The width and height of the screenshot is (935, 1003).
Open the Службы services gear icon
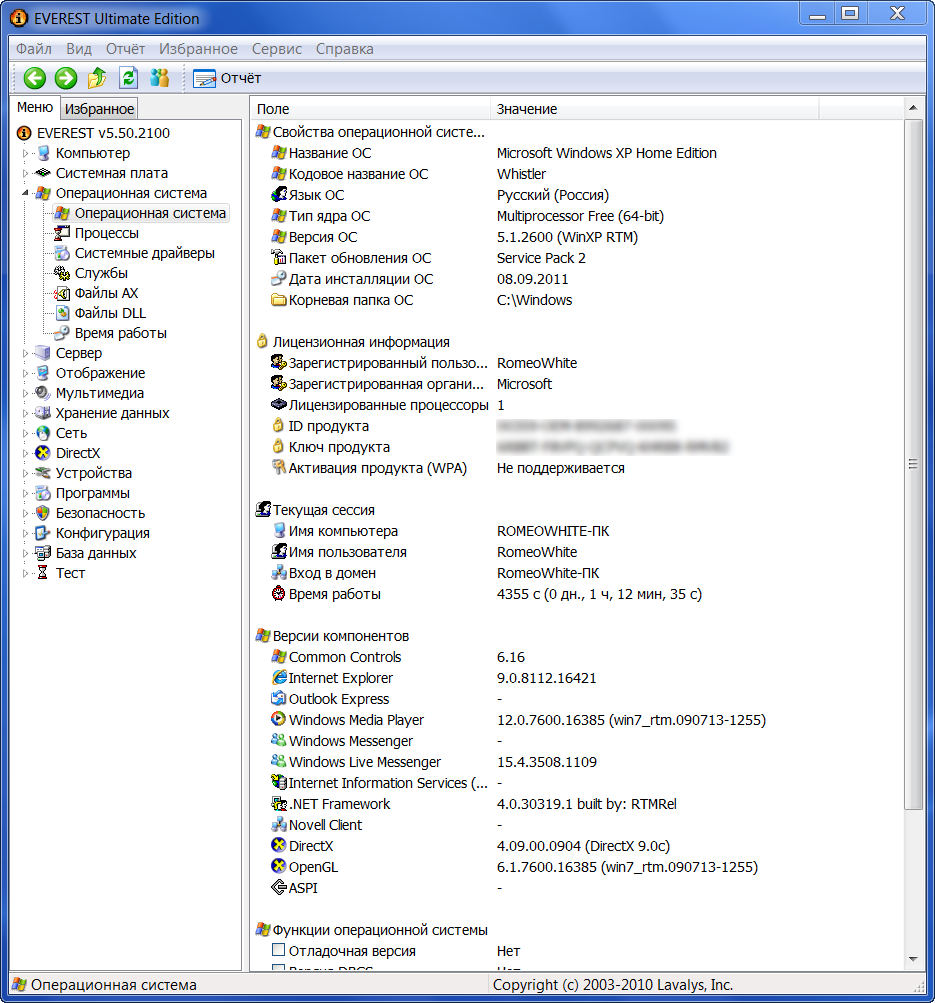coord(62,273)
